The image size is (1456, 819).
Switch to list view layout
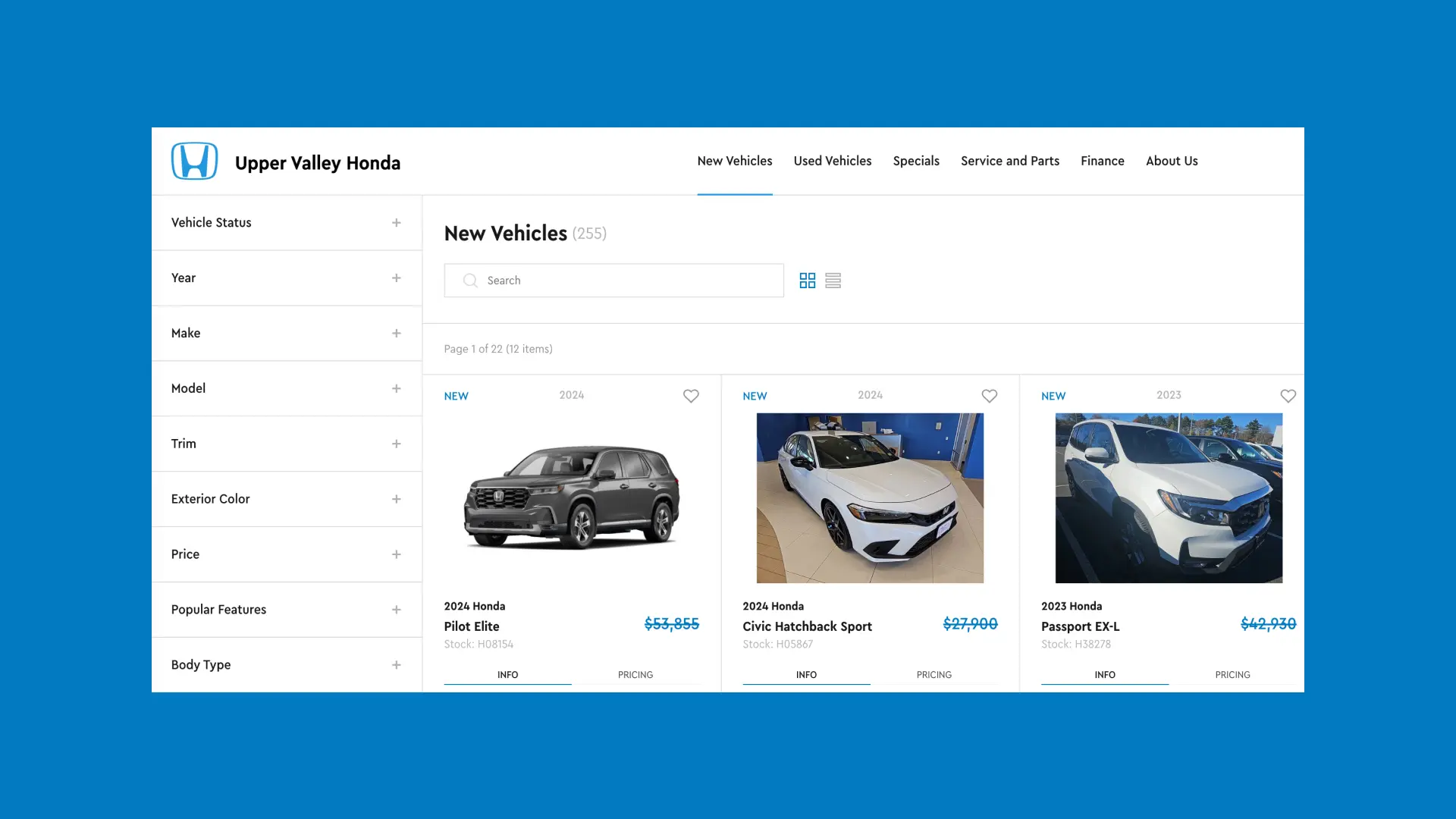click(833, 280)
